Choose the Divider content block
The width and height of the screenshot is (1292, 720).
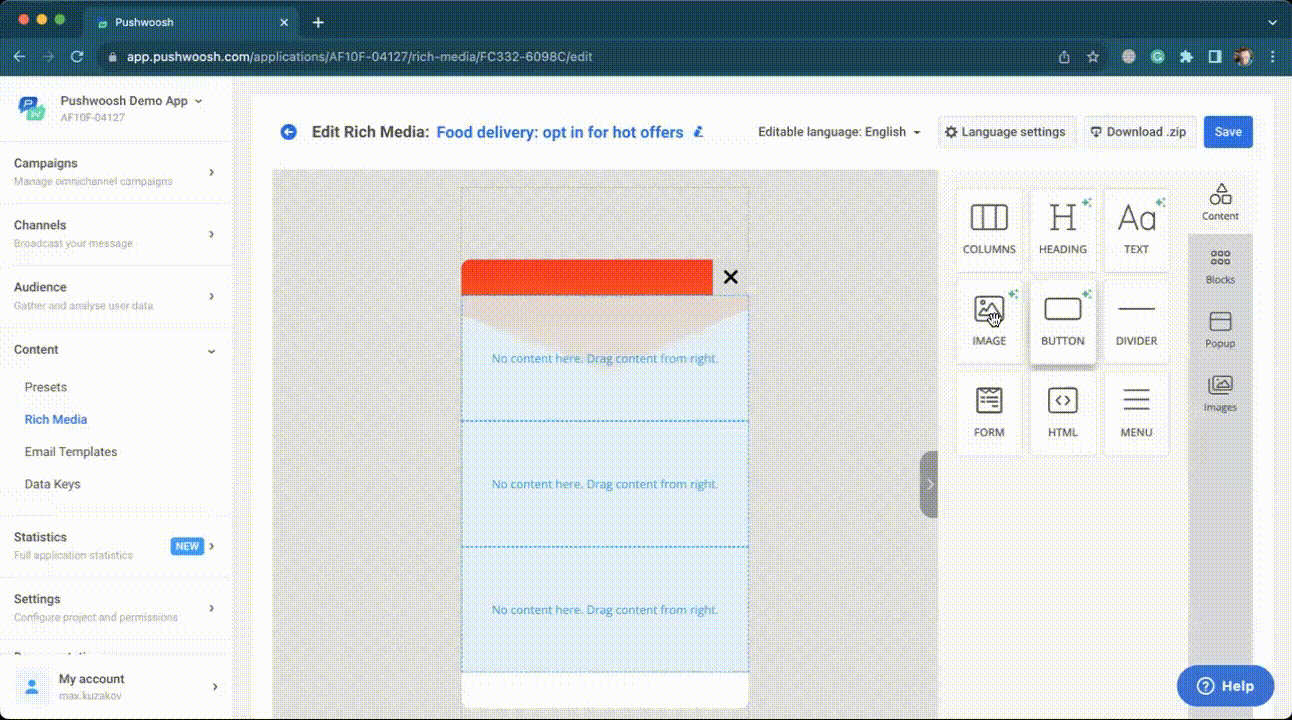click(x=1136, y=322)
